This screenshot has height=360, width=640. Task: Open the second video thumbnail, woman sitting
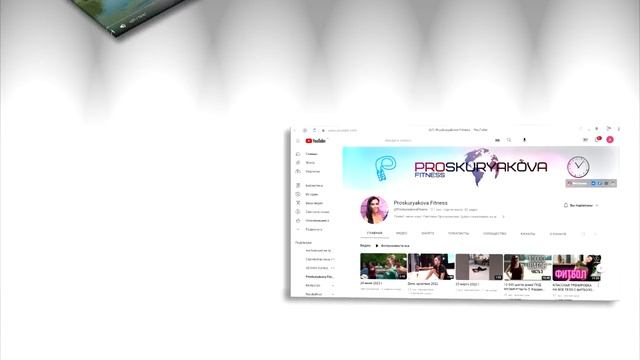431,267
